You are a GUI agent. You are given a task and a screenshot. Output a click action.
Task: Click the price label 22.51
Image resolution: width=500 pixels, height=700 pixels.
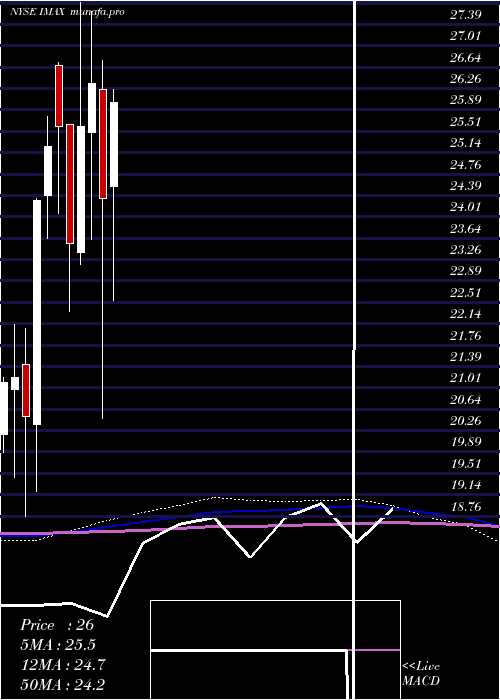tap(465, 292)
